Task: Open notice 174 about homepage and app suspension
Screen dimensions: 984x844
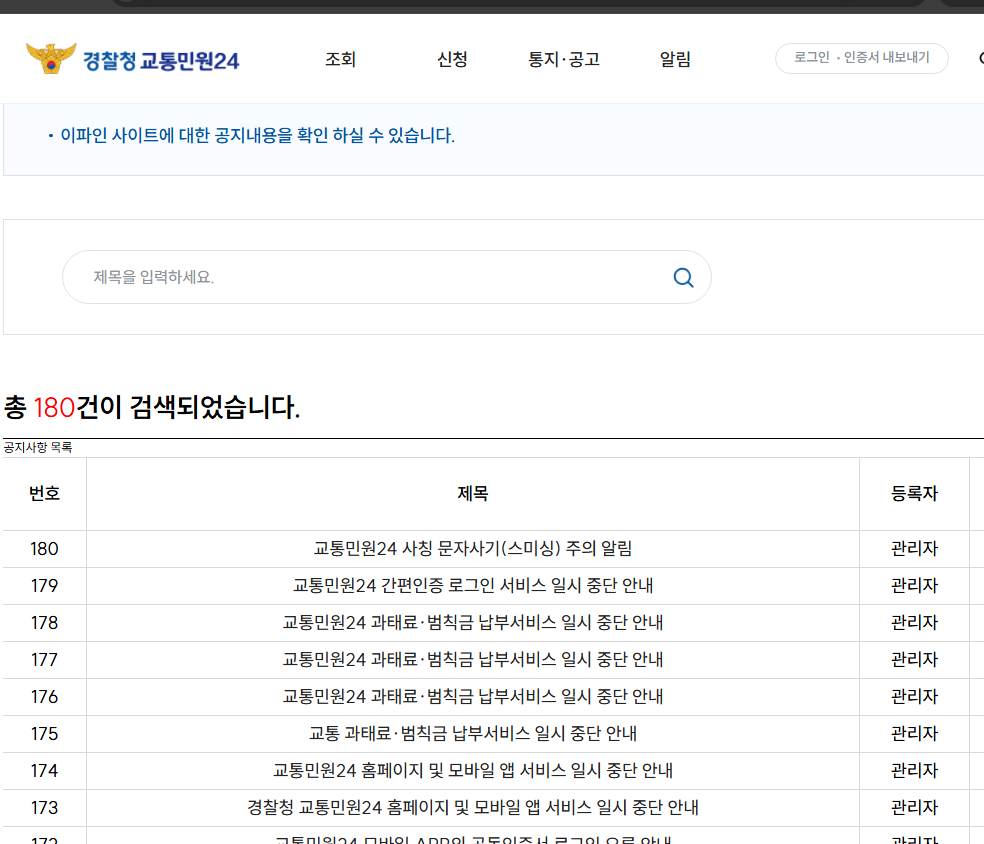Action: coord(472,770)
